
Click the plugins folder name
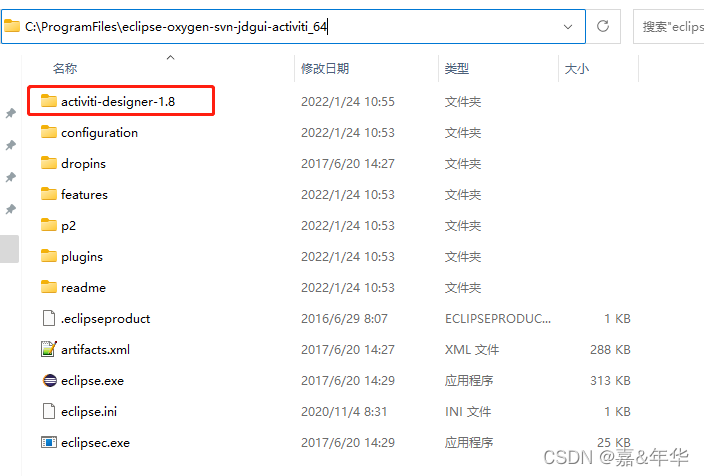[x=82, y=257]
